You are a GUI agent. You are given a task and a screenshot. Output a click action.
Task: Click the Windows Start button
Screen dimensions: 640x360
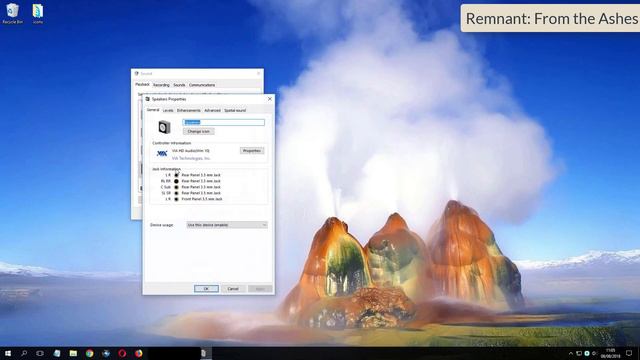point(8,353)
